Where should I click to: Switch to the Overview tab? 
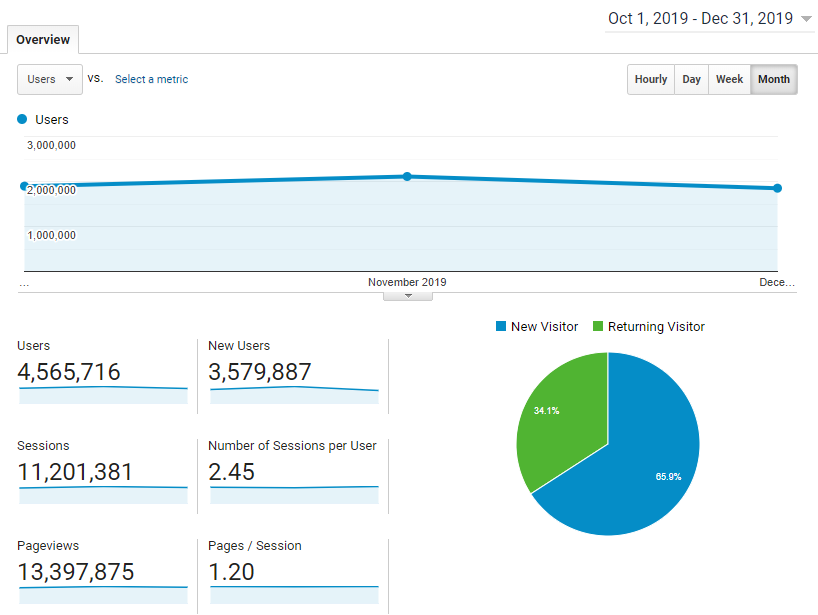pyautogui.click(x=43, y=40)
